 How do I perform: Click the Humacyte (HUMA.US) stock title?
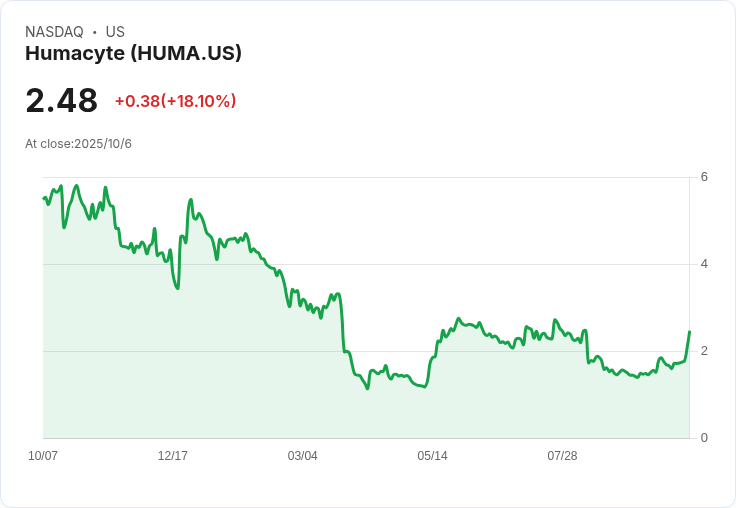point(133,54)
